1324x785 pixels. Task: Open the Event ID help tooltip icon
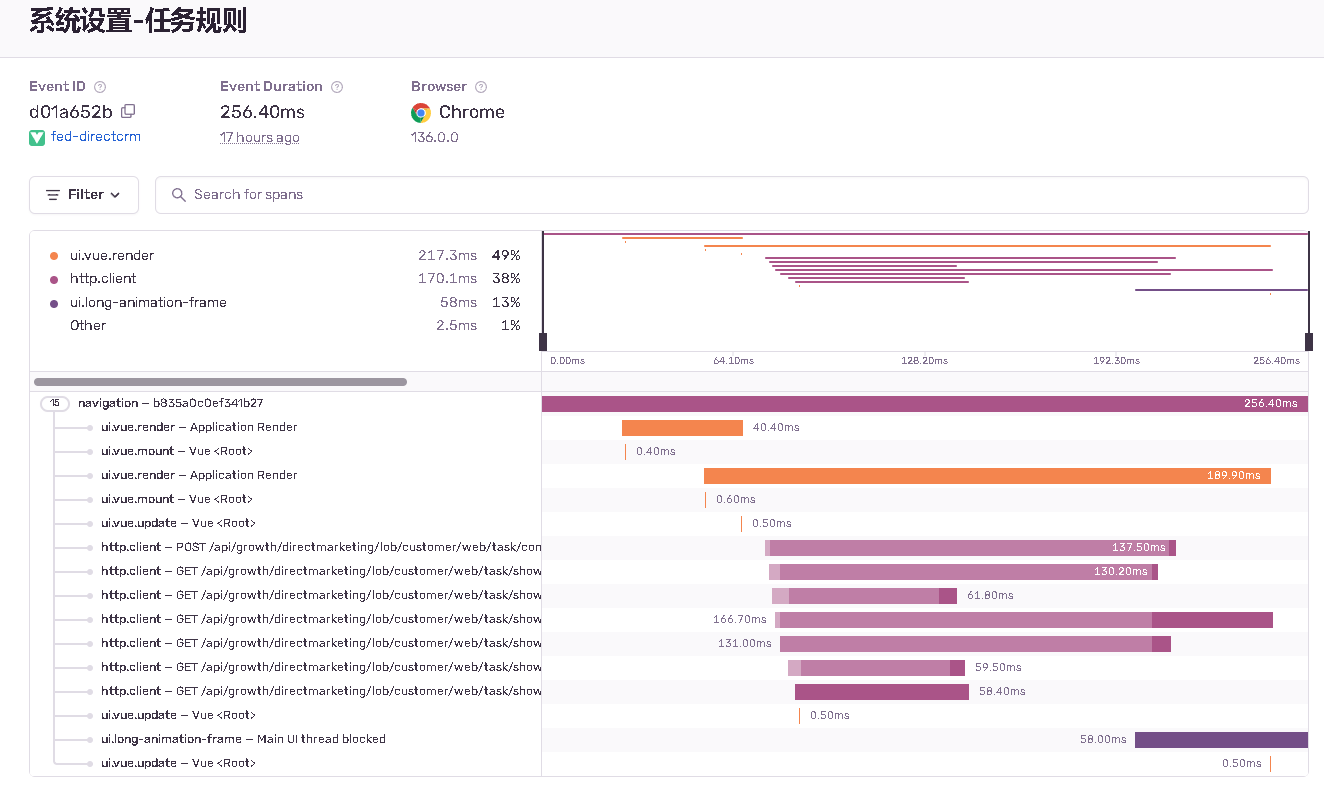[100, 87]
